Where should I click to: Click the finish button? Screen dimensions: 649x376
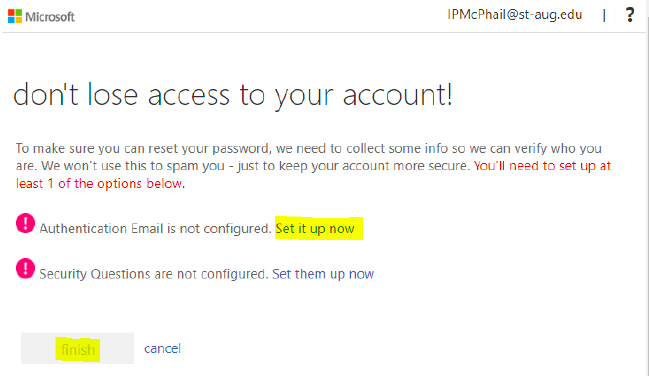(x=77, y=348)
